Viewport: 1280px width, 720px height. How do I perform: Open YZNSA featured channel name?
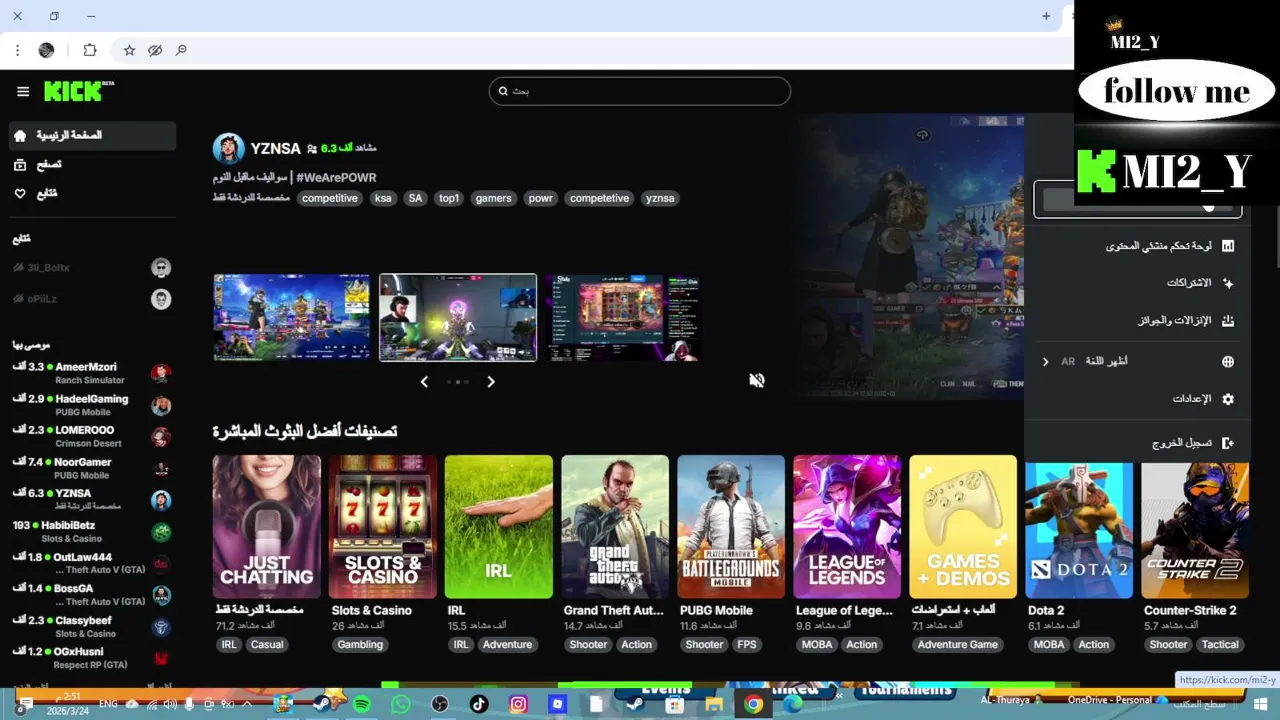coord(275,148)
